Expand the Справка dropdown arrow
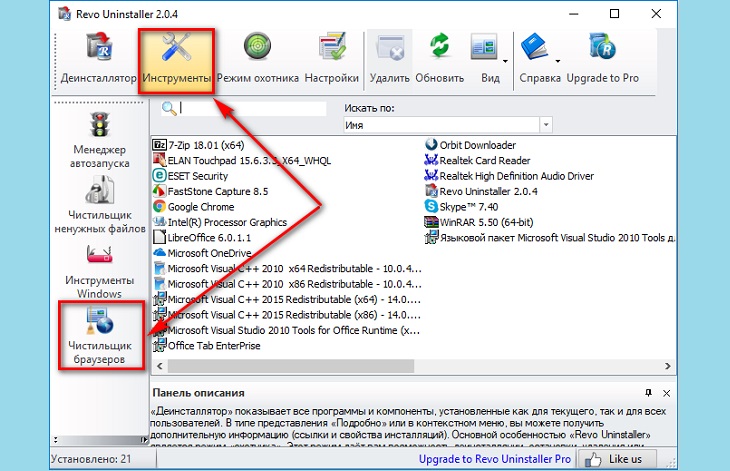The height and width of the screenshot is (471, 730). 557,61
